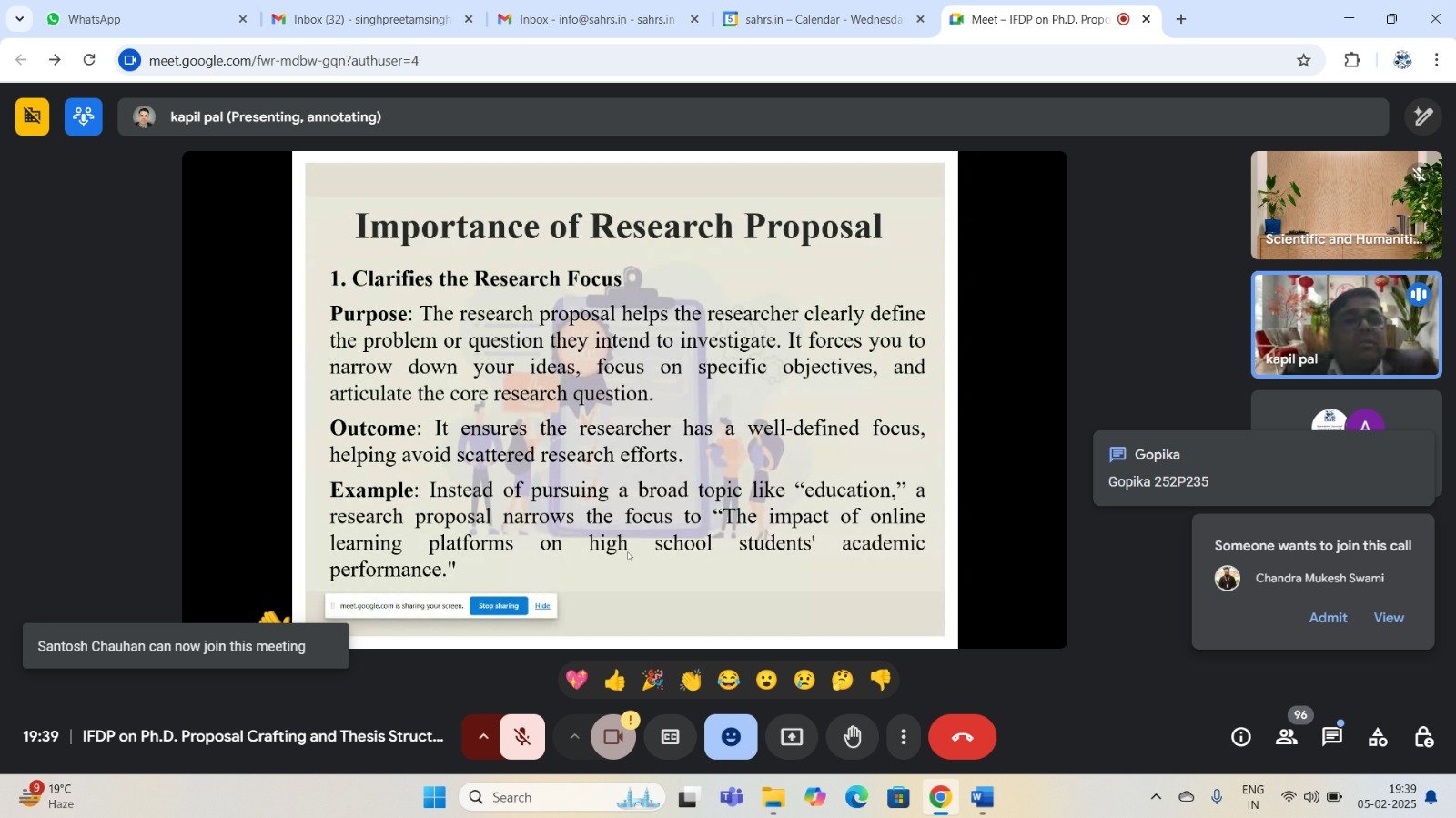The width and height of the screenshot is (1456, 818).
Task: Click the raise hand icon
Action: click(x=852, y=737)
